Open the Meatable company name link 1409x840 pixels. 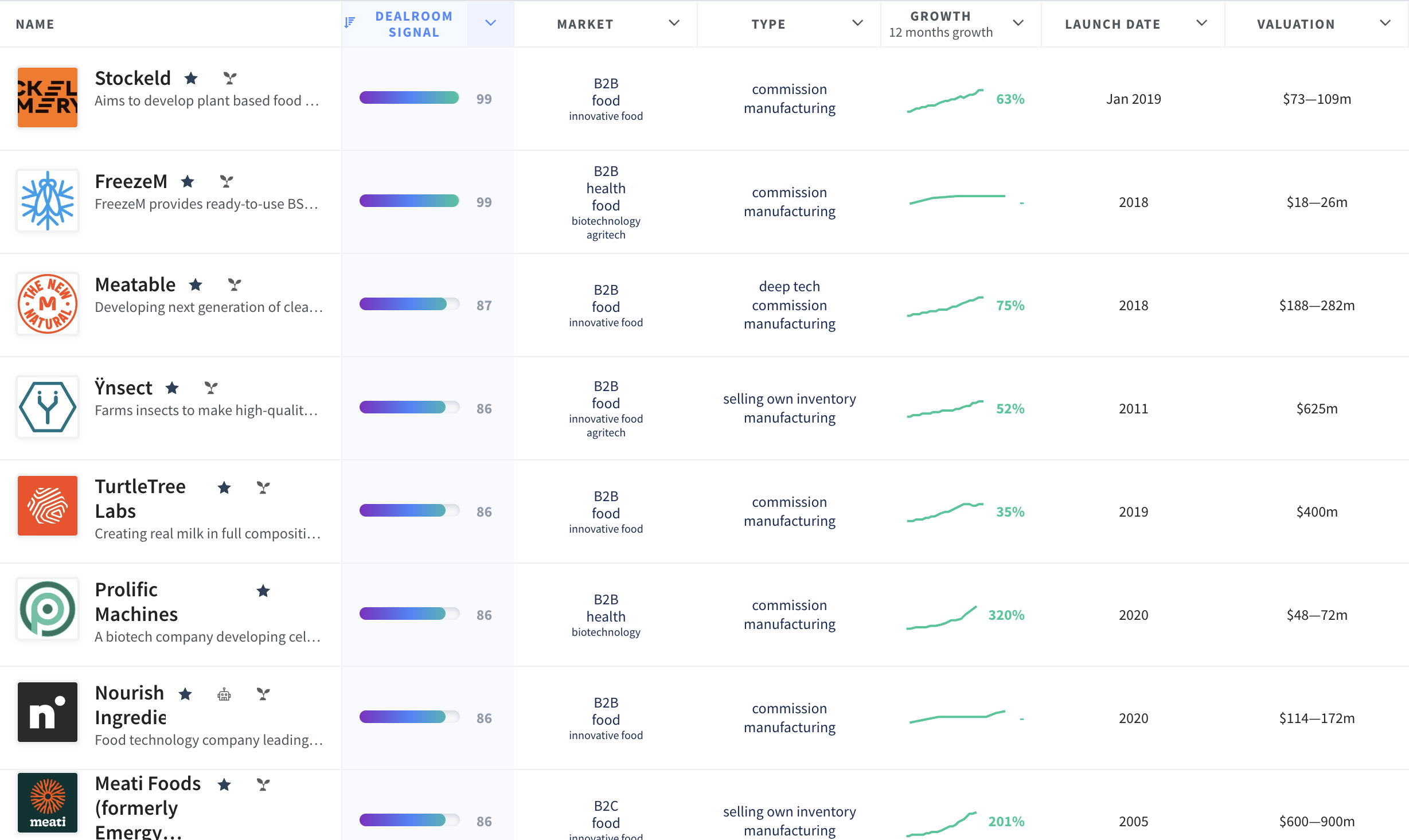pos(135,284)
